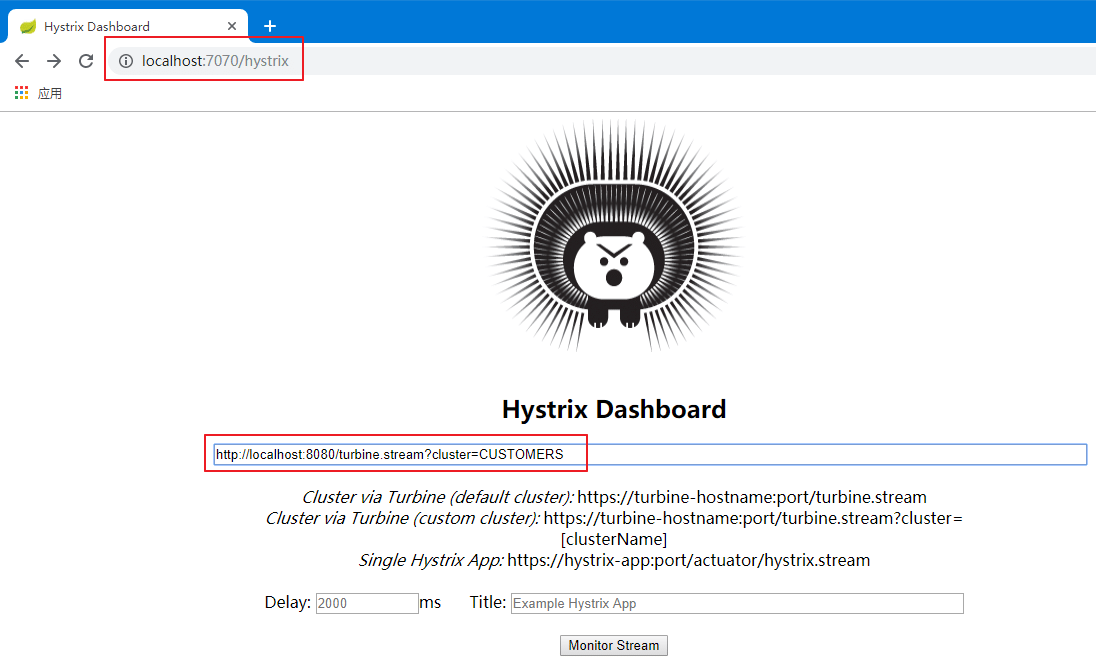This screenshot has height=662, width=1096.
Task: Close the Hystrix Dashboard tab
Action: (x=233, y=26)
